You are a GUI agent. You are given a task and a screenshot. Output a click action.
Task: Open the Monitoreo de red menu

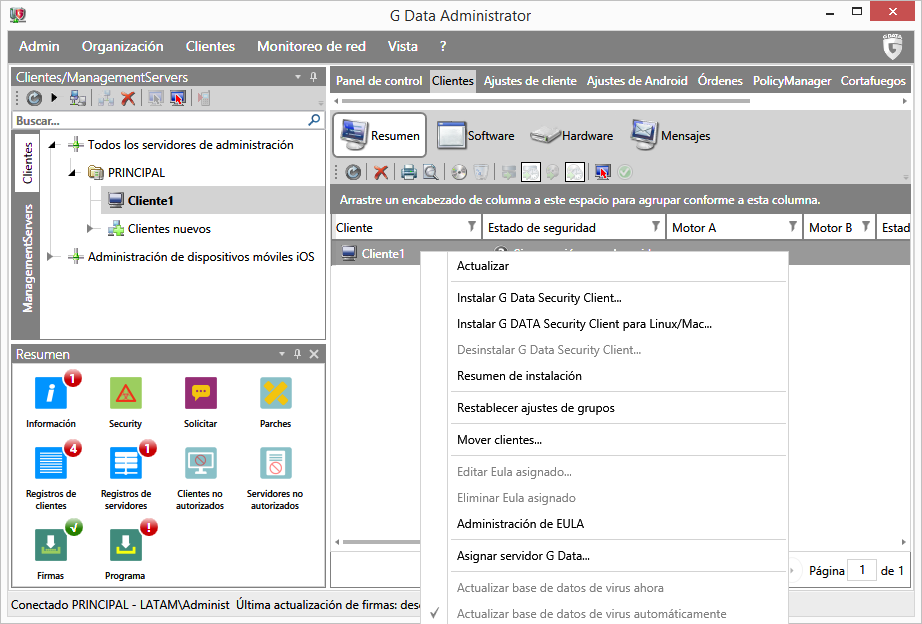(311, 46)
